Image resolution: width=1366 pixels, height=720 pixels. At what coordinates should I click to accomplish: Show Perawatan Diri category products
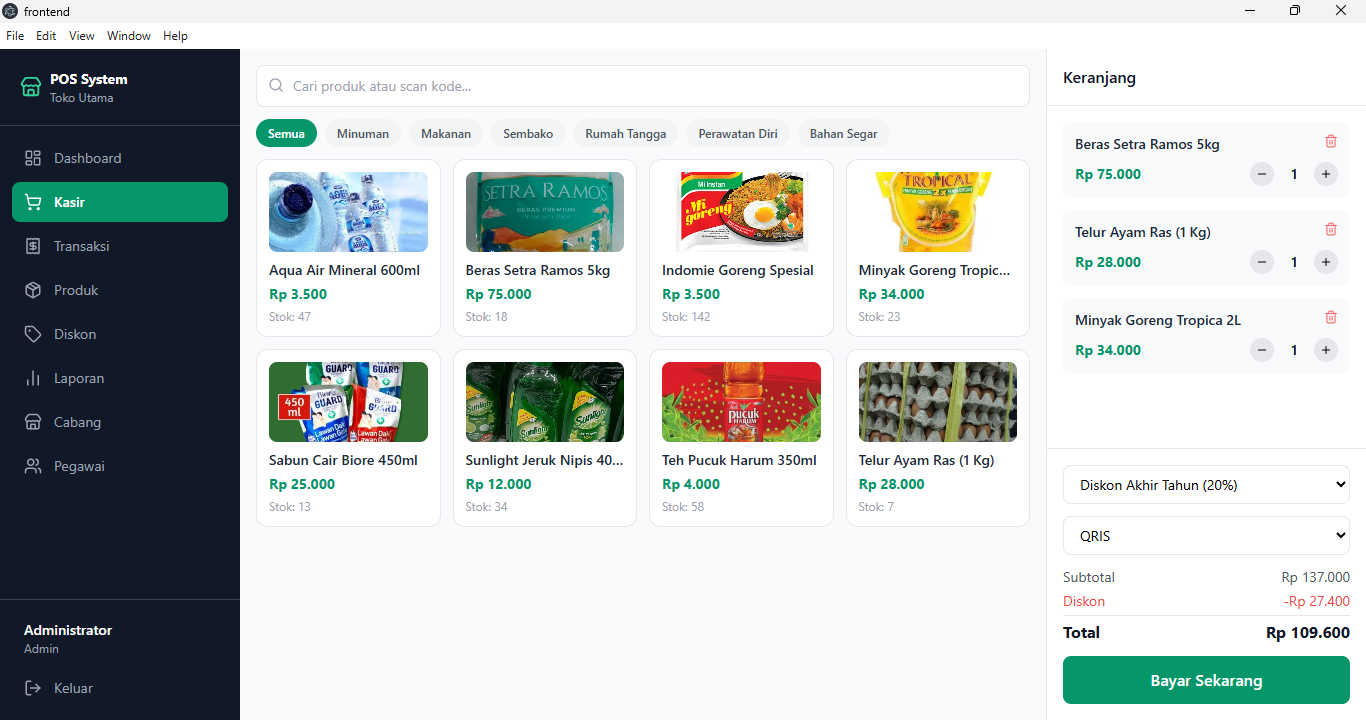(x=738, y=134)
